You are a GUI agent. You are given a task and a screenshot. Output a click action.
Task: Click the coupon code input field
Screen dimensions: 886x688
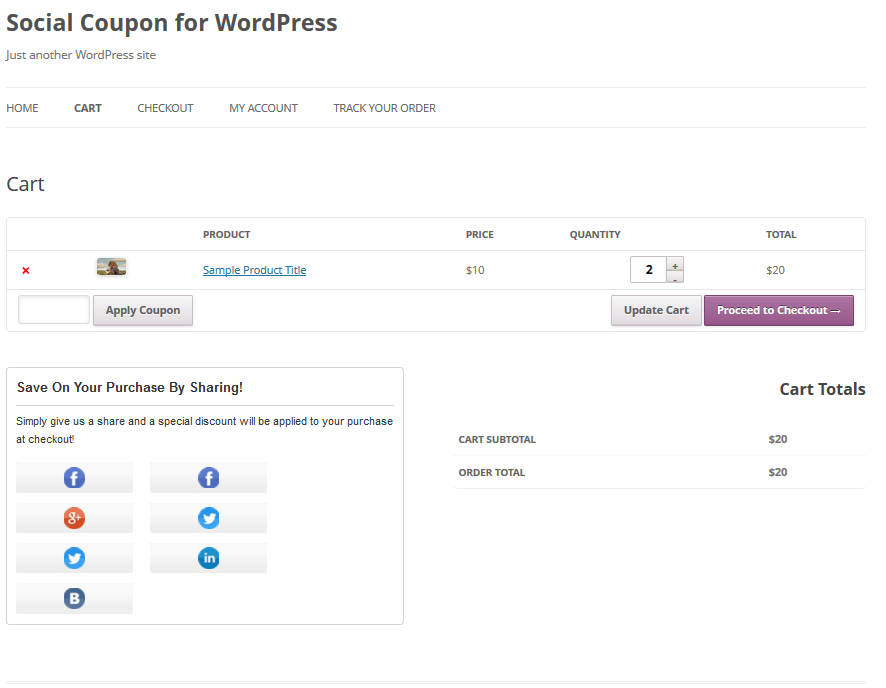pyautogui.click(x=54, y=310)
